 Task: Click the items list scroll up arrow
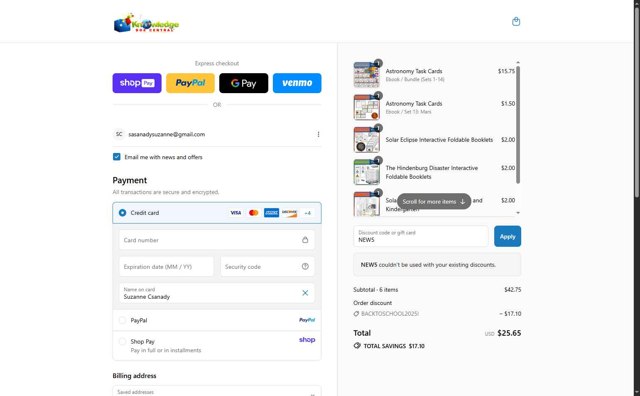(518, 62)
